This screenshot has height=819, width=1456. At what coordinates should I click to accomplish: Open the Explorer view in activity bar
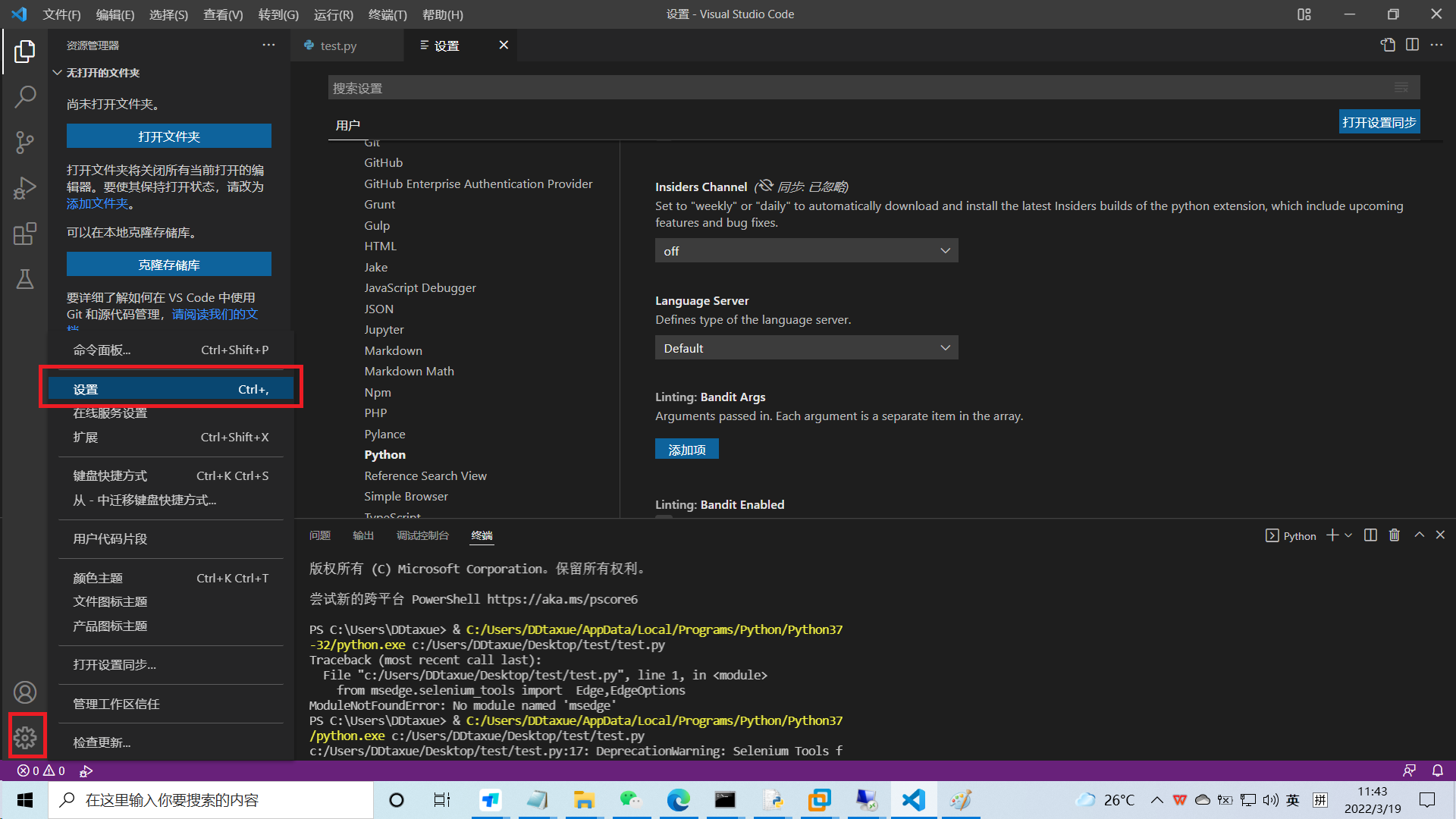click(24, 52)
